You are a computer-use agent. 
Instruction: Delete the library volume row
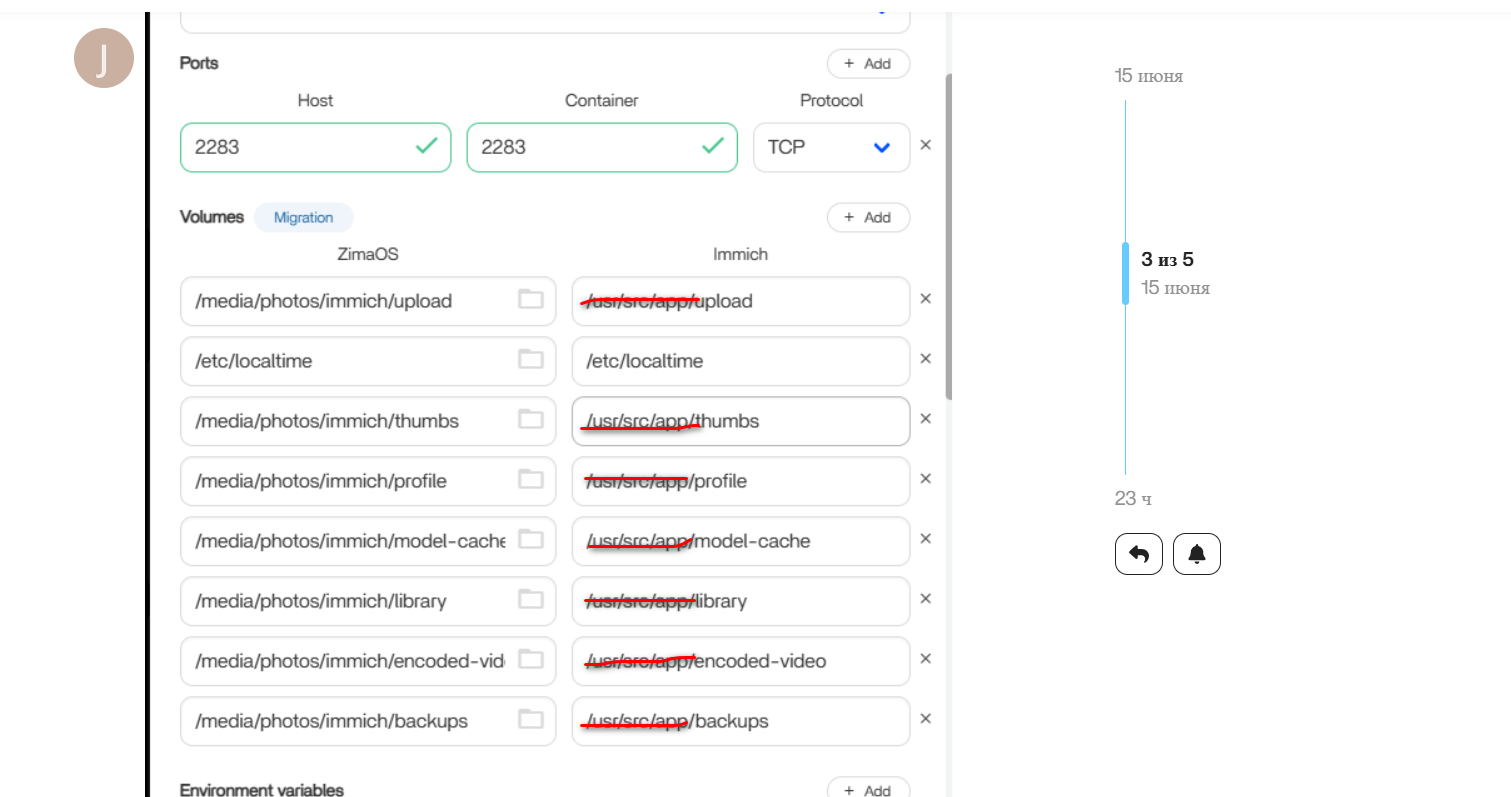coord(925,599)
